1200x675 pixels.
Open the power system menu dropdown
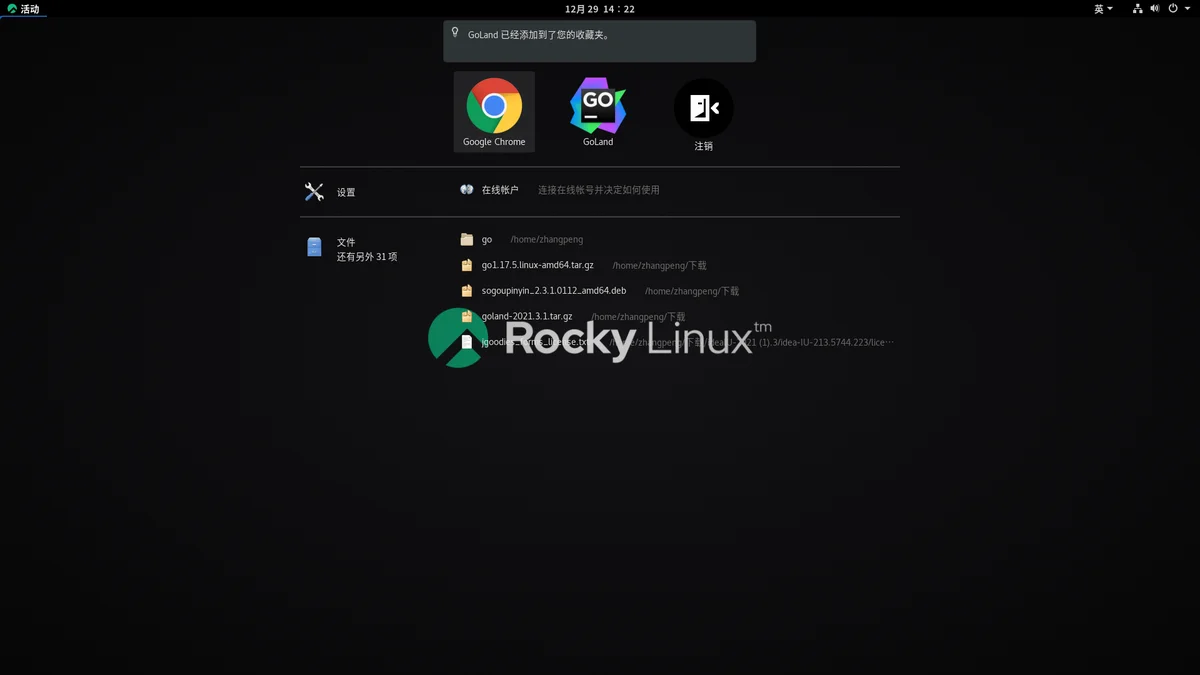pos(1178,9)
